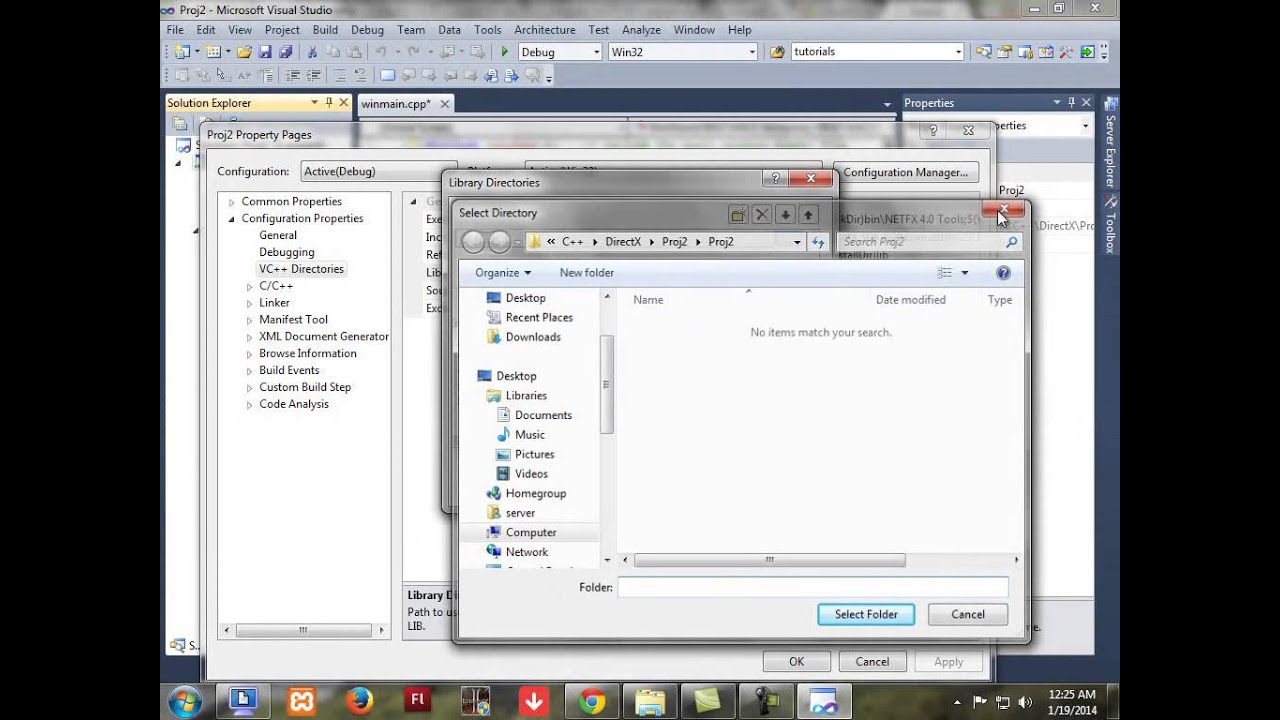
Task: Click the New Project toolbar icon
Action: [182, 52]
